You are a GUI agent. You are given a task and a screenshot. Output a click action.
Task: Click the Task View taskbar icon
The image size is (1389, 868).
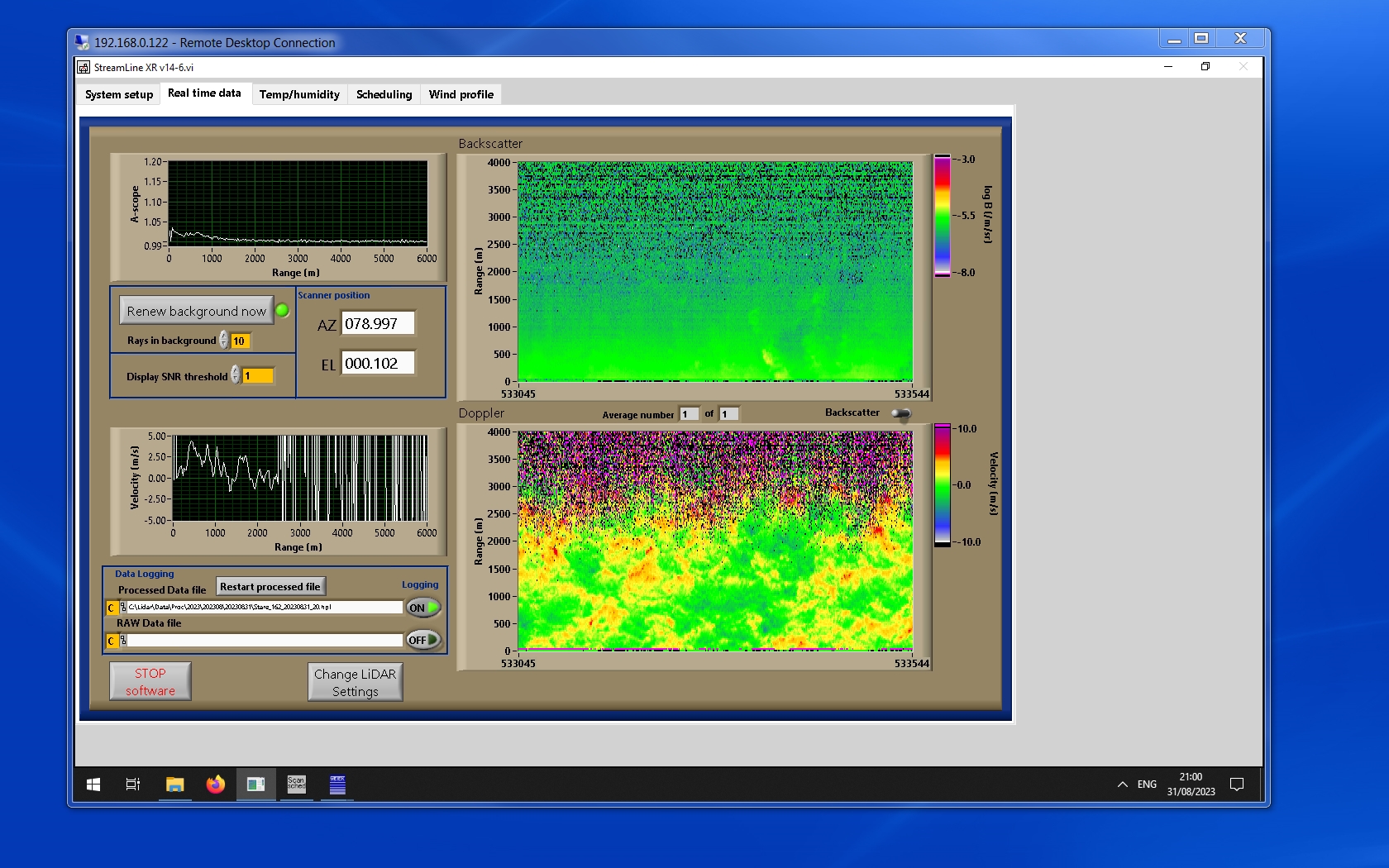[x=132, y=784]
